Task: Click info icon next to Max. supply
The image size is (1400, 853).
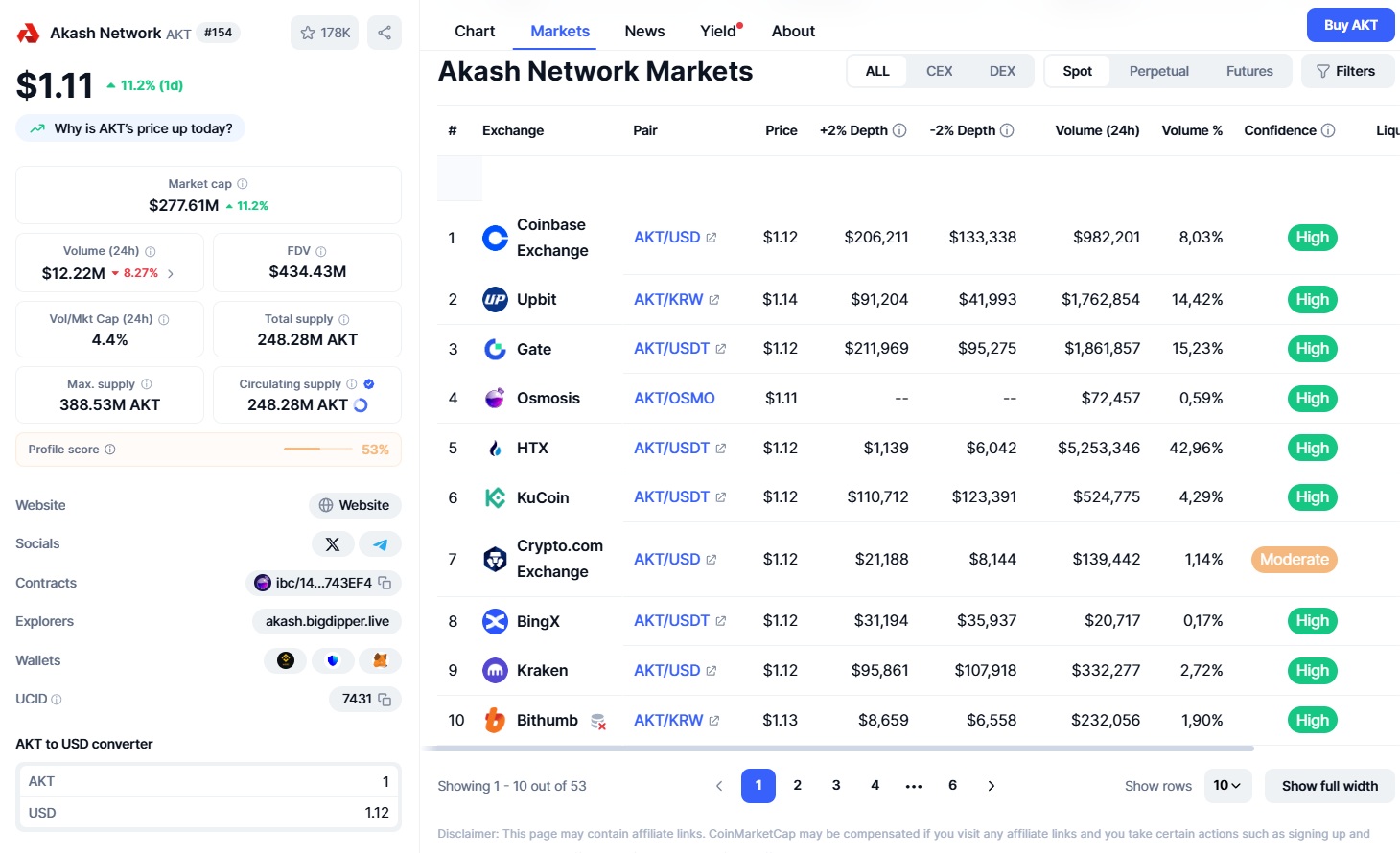Action: click(147, 384)
